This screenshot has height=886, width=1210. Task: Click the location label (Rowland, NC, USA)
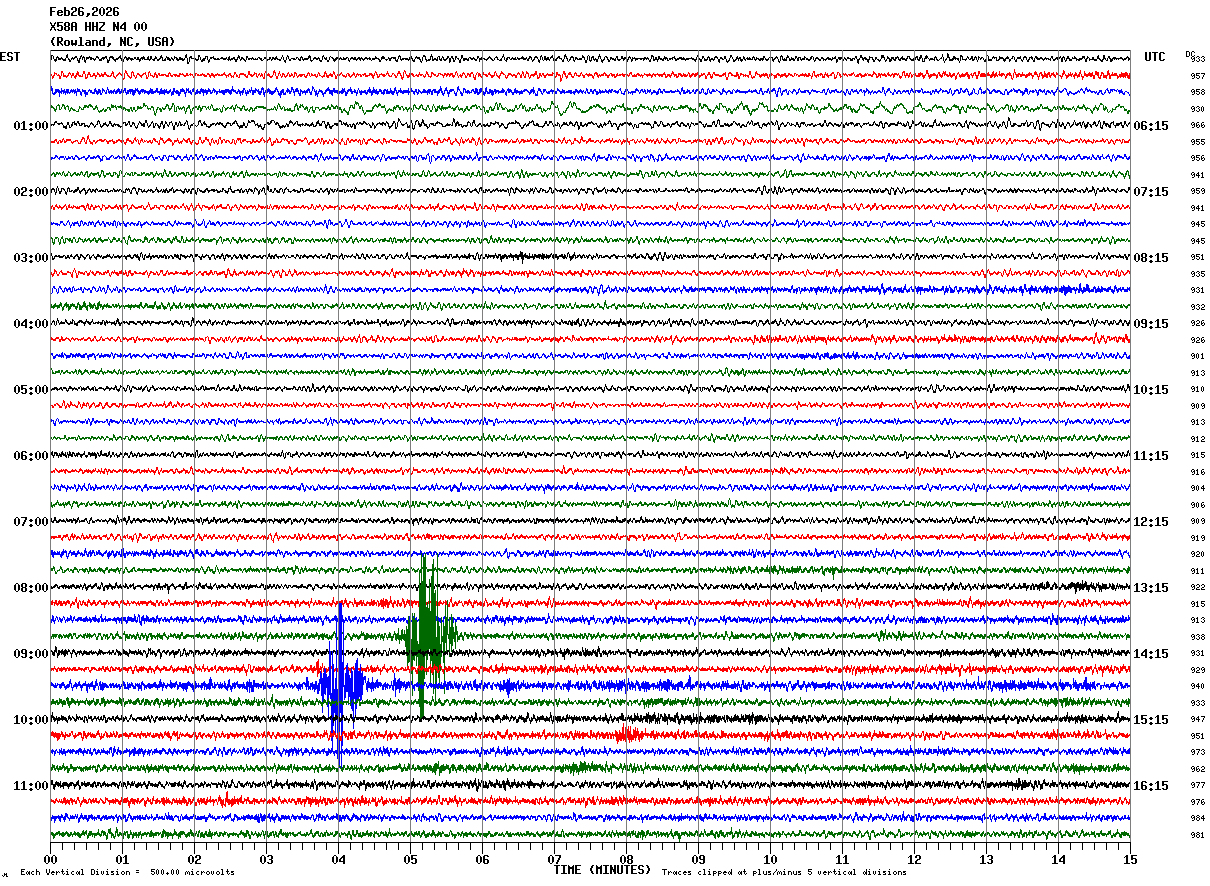coord(112,42)
